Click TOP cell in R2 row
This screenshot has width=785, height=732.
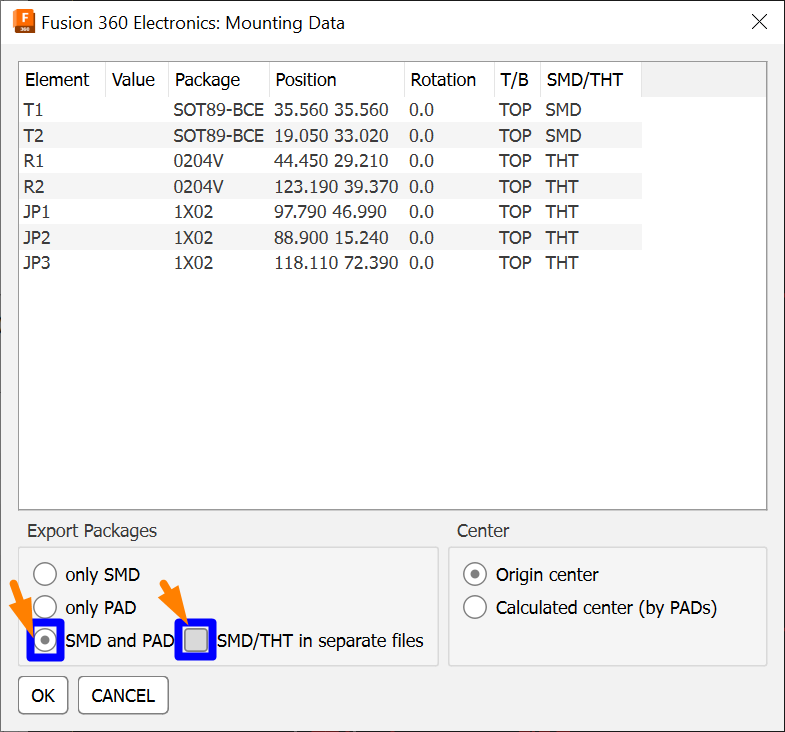515,186
